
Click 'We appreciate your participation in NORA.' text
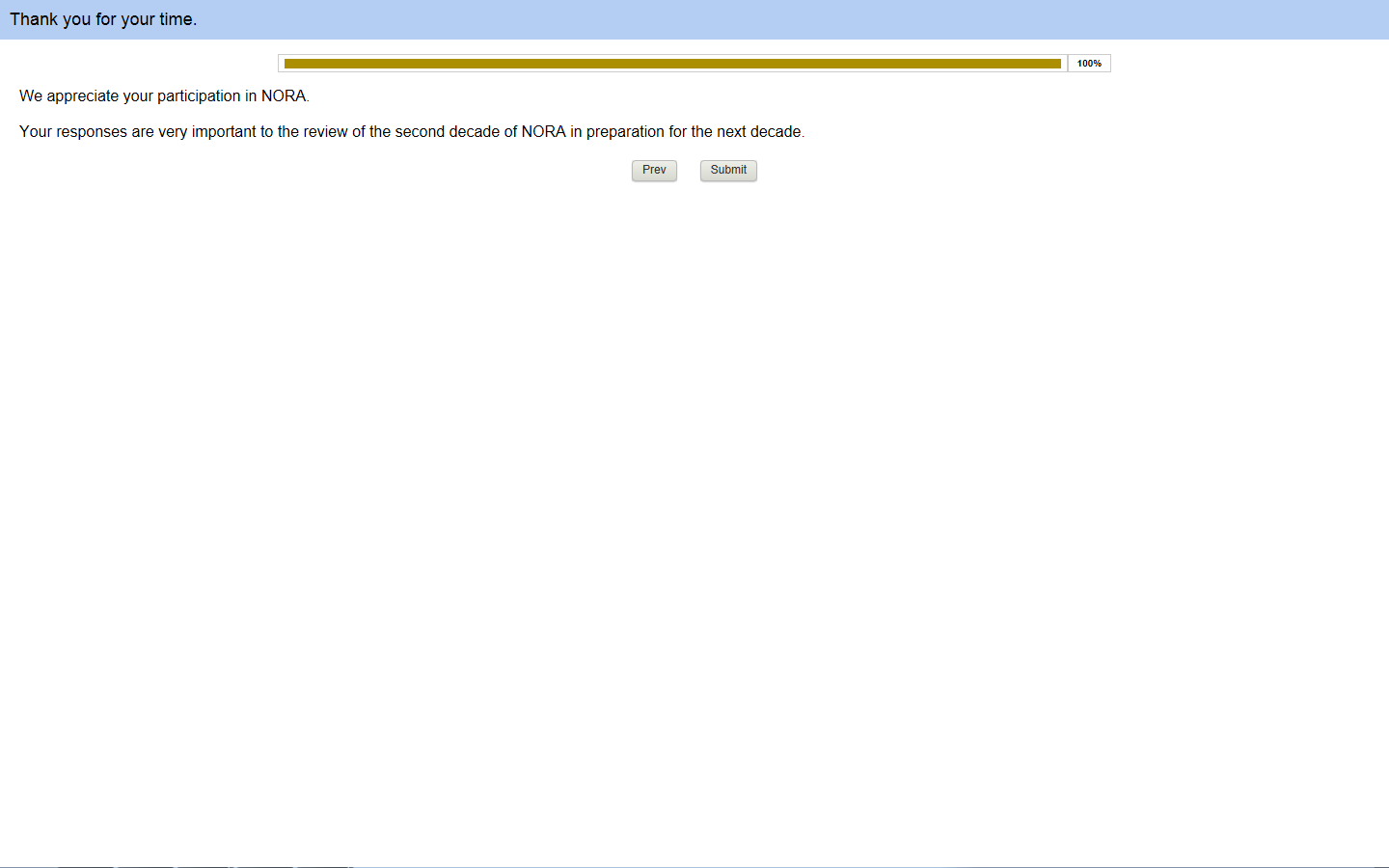click(164, 96)
